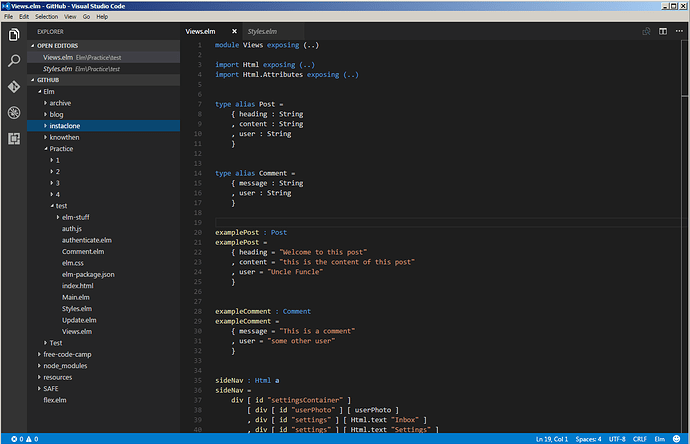The image size is (690, 444).
Task: Open the Extensions view in activity bar
Action: [14, 138]
